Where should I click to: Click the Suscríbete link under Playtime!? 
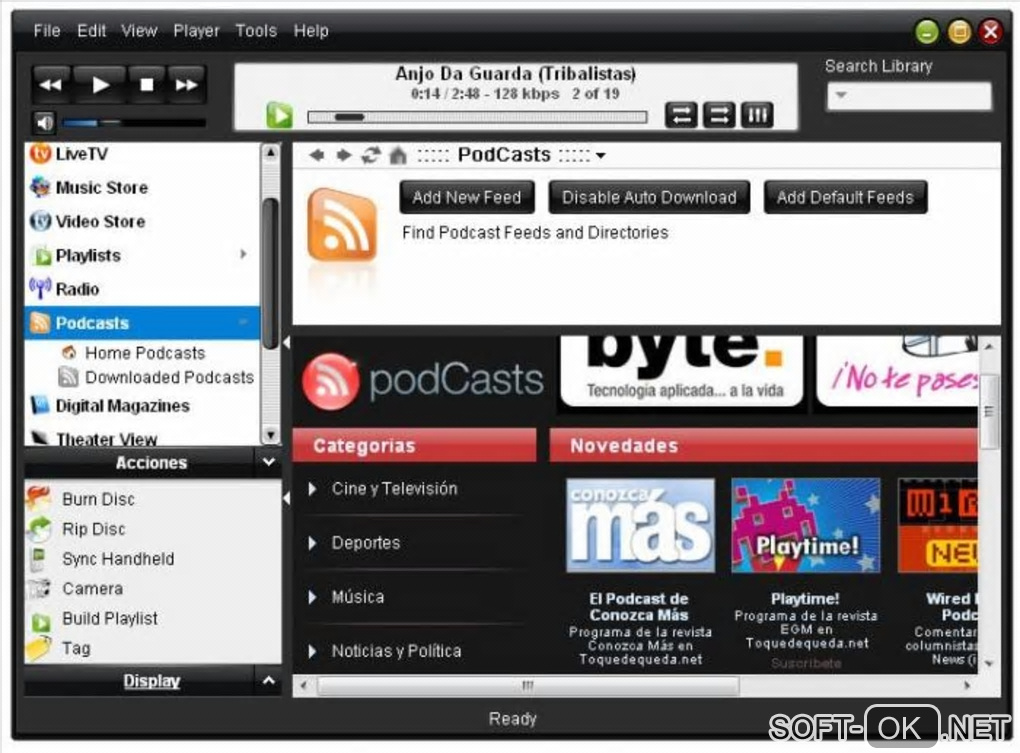click(x=806, y=663)
